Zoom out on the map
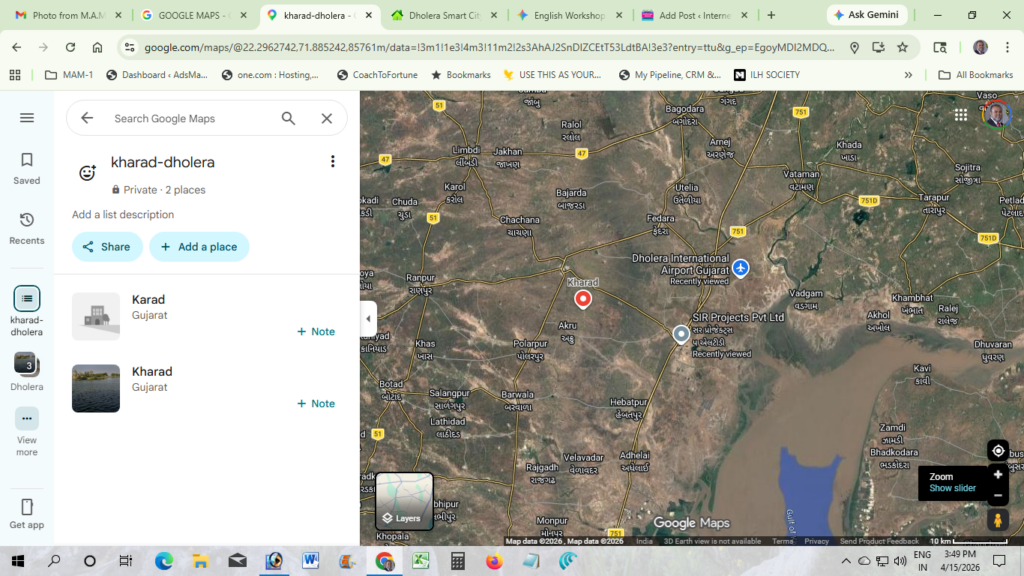This screenshot has width=1024, height=576. tap(998, 496)
